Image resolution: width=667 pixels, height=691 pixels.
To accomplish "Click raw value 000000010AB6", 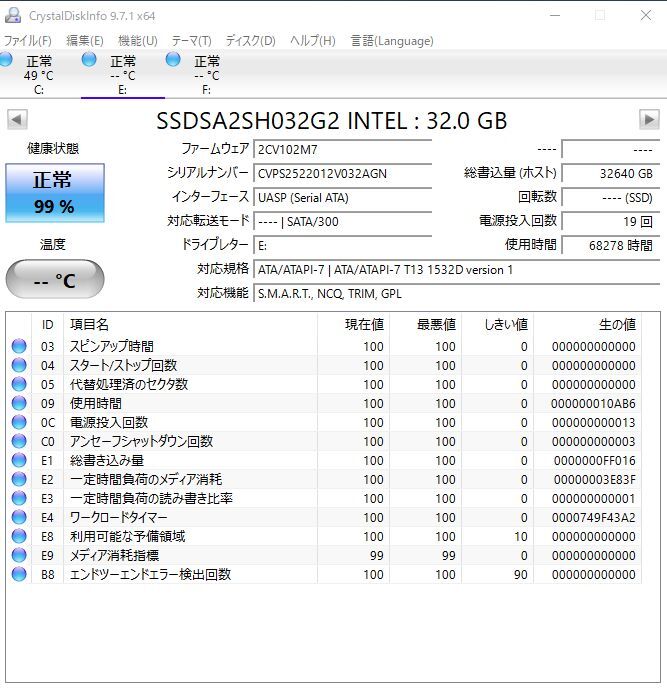I will [593, 403].
